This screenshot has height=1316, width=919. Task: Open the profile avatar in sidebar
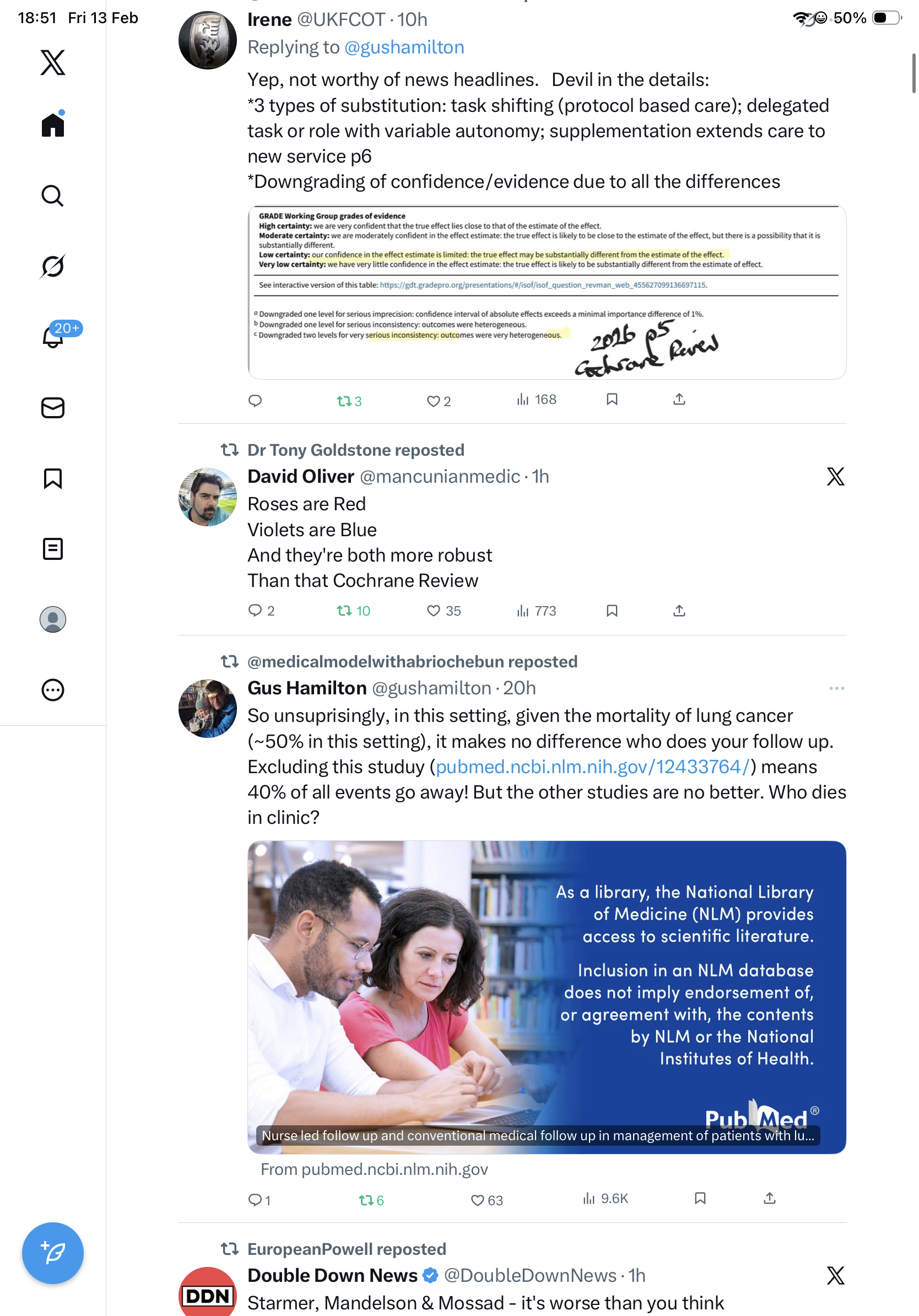pyautogui.click(x=53, y=619)
